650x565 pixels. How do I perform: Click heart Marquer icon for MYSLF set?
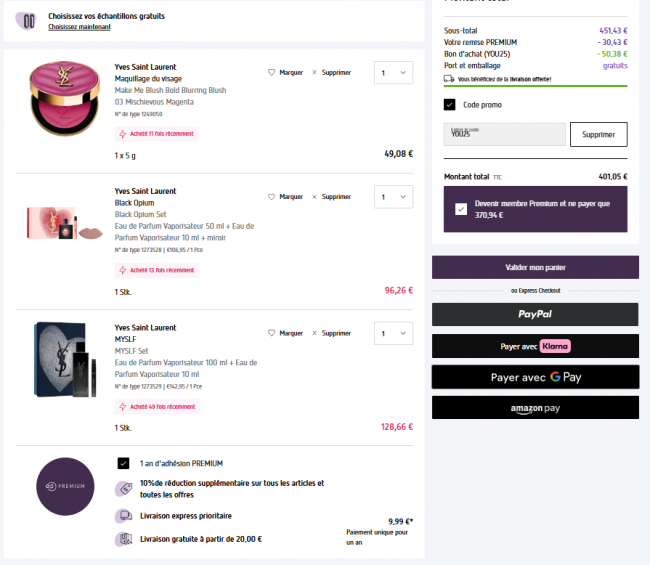click(272, 333)
